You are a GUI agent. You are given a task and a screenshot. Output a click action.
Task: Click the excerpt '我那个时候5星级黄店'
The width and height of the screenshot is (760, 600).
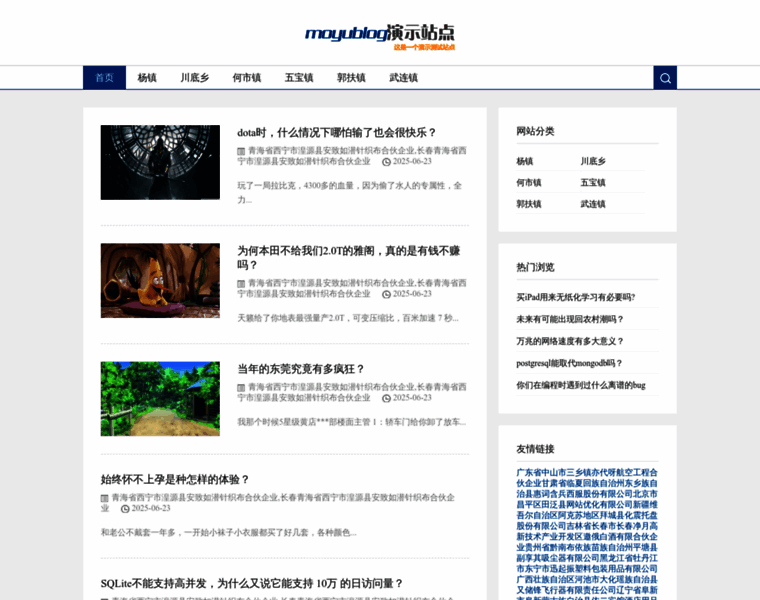click(351, 422)
